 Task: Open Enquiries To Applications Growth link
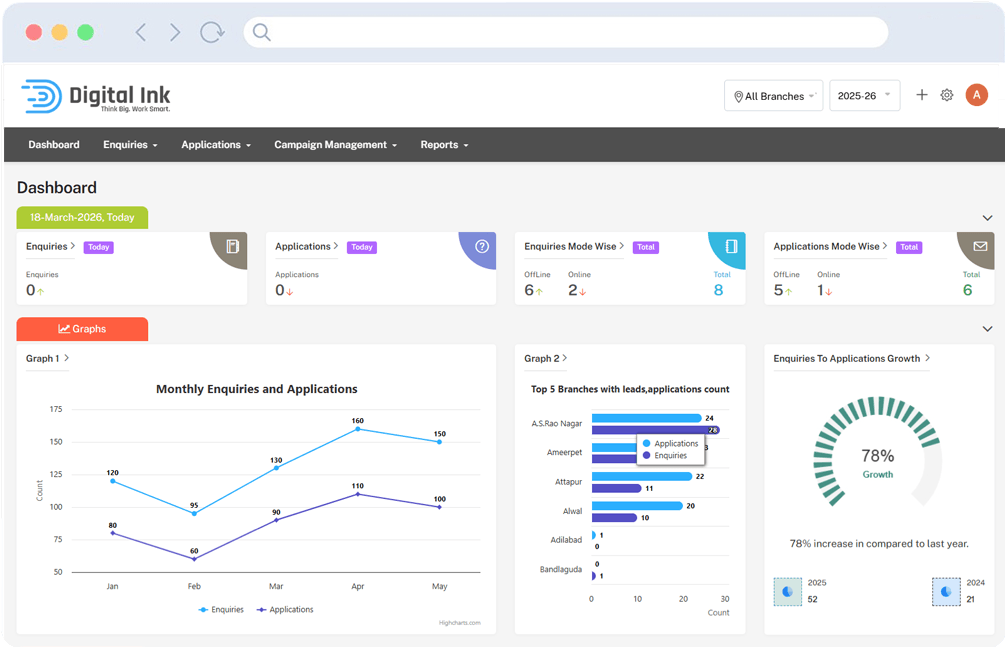pyautogui.click(x=851, y=358)
